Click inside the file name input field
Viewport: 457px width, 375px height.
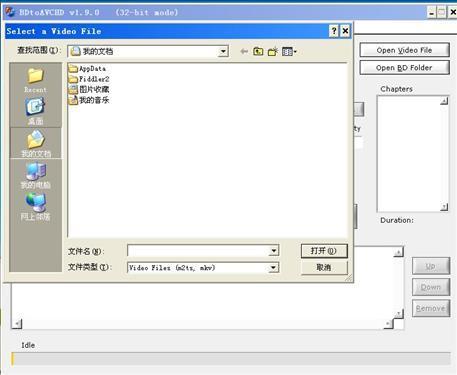point(198,251)
